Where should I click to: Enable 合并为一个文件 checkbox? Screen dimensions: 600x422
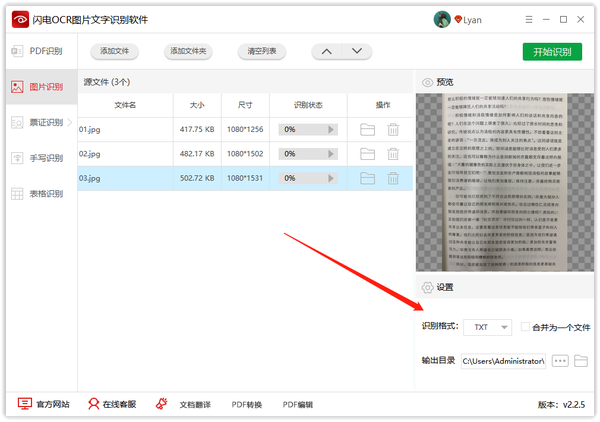(x=526, y=327)
